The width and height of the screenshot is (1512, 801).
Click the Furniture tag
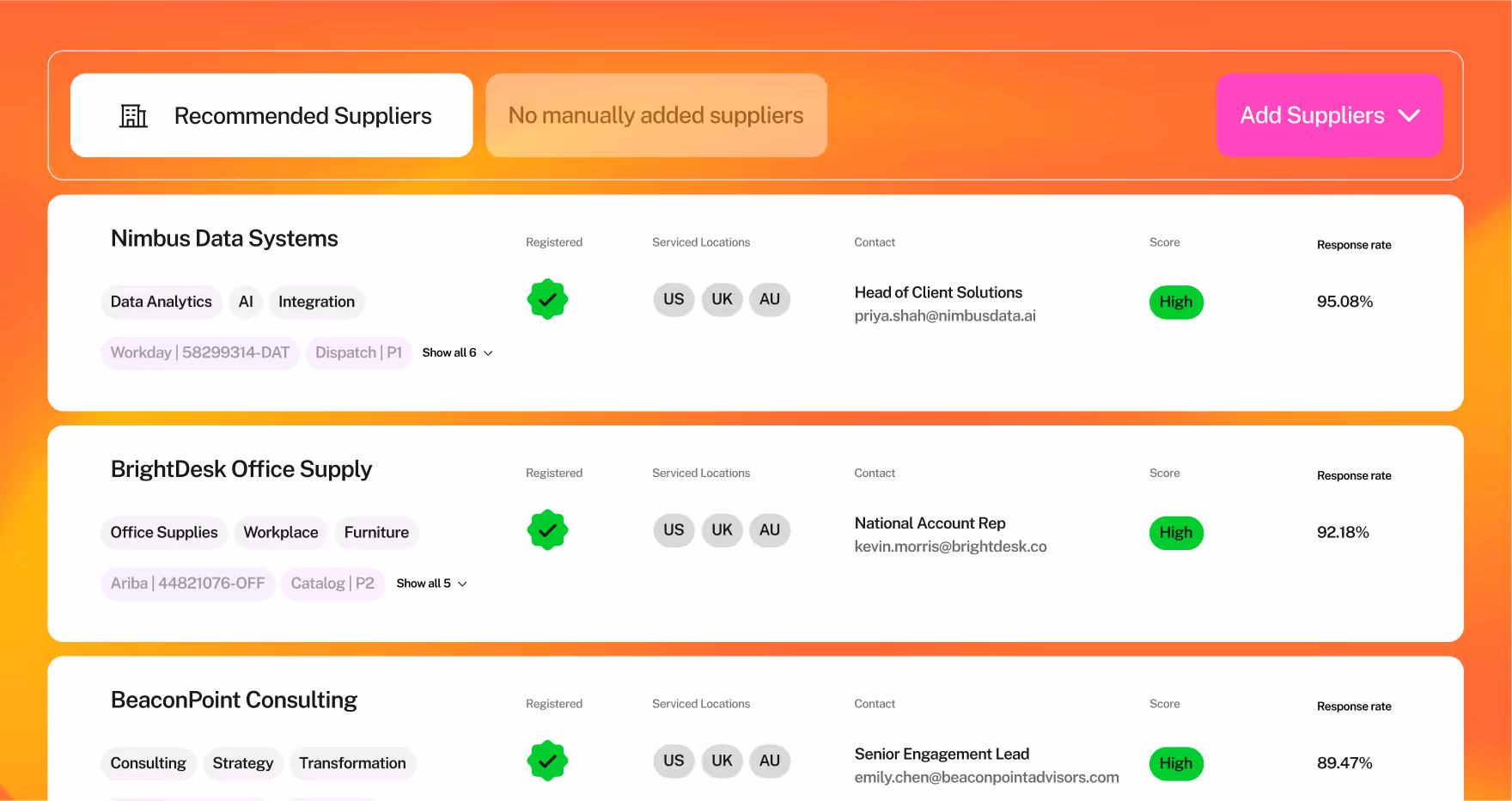[376, 533]
